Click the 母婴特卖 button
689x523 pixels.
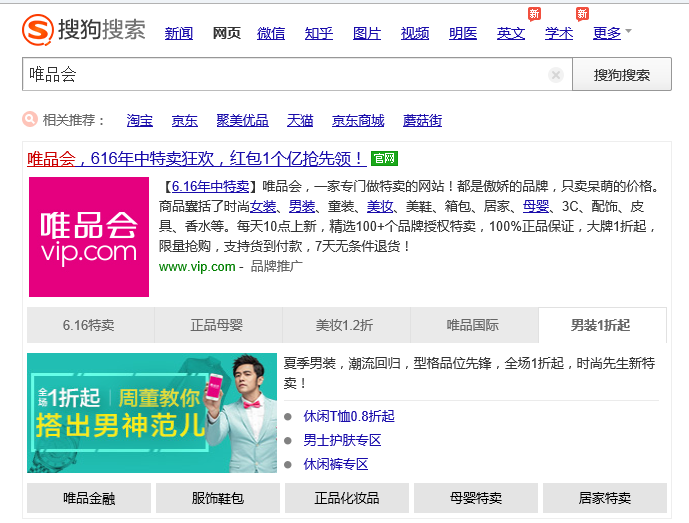click(x=478, y=497)
